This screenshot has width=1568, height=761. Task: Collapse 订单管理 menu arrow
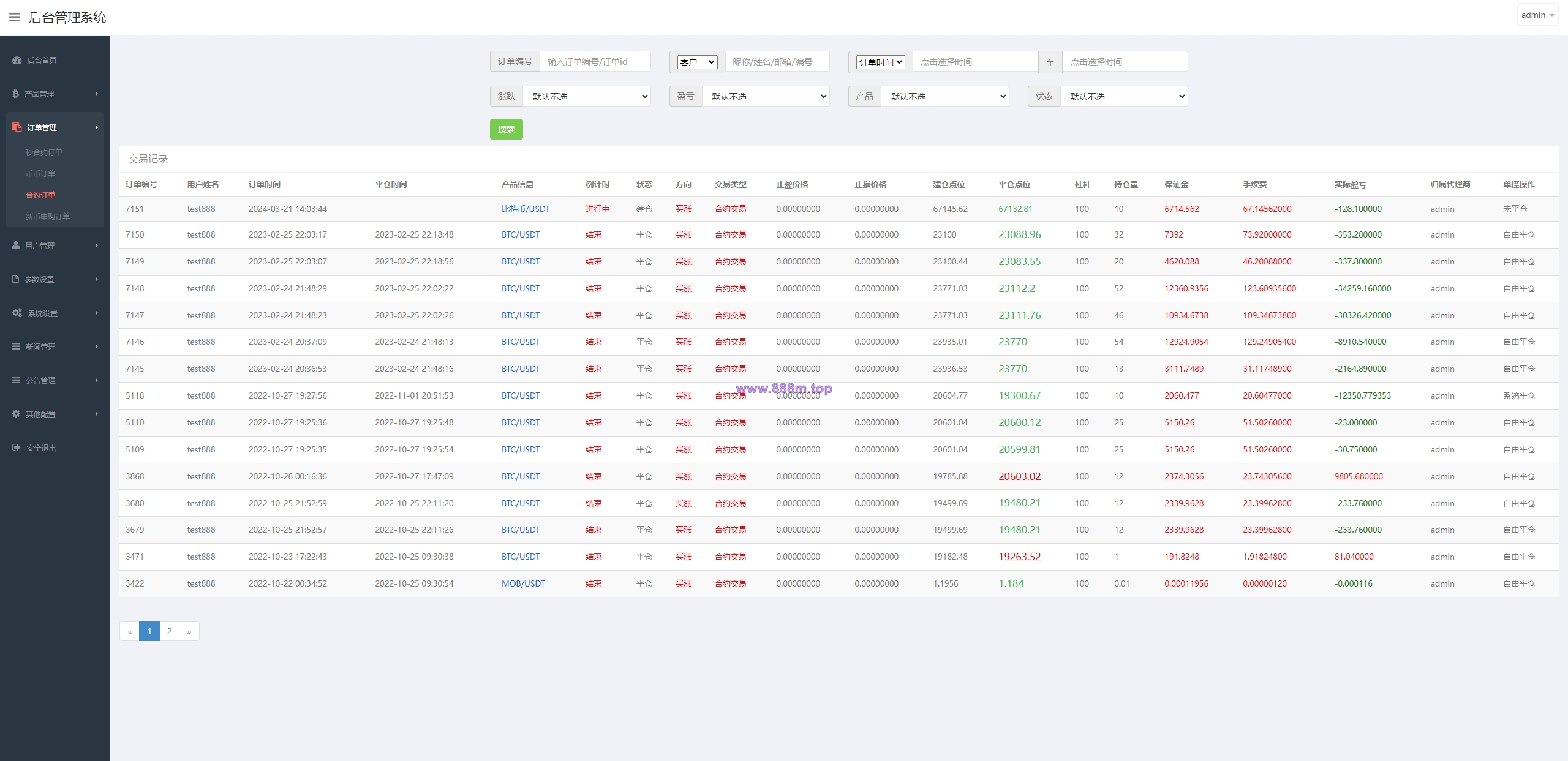coord(97,127)
